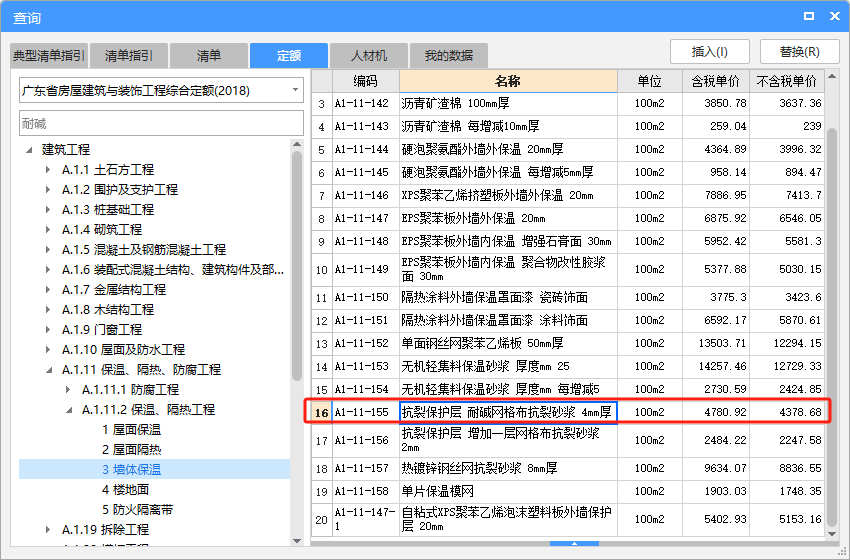Collapse the A.1.11 保温、隔热、防腐工程 node

point(49,370)
